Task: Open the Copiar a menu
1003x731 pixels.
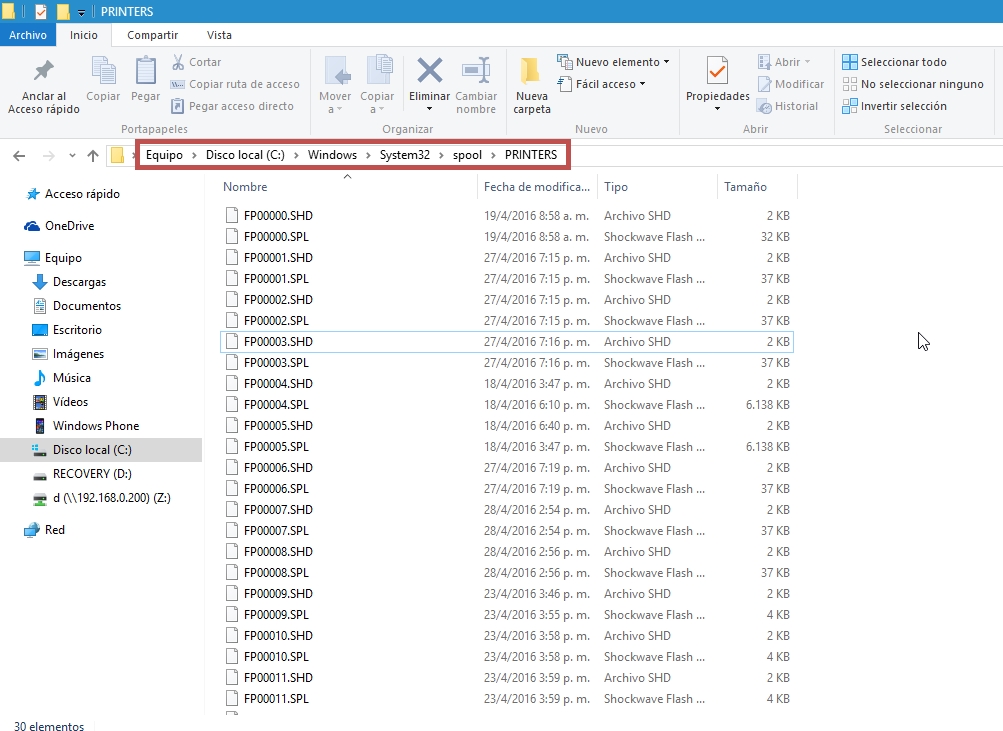Action: (x=377, y=85)
